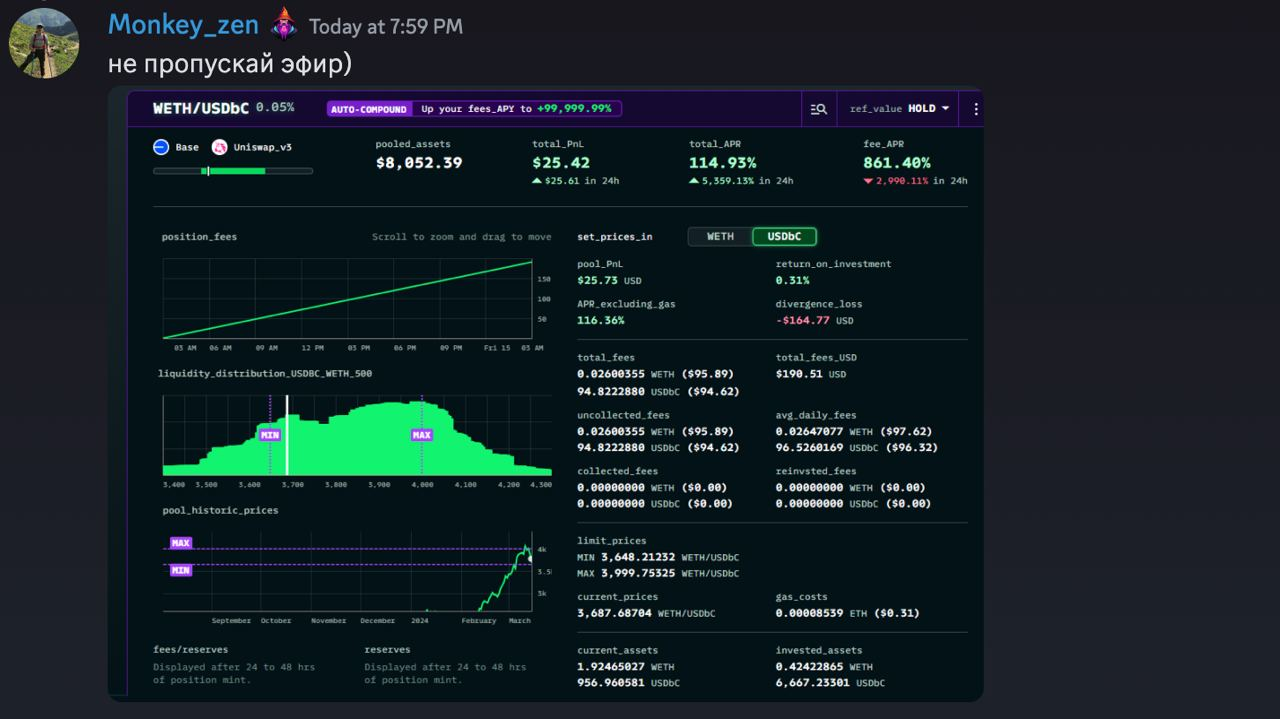Screen dimensions: 1280x719
Task: Open the three-dot options menu
Action: 976,109
